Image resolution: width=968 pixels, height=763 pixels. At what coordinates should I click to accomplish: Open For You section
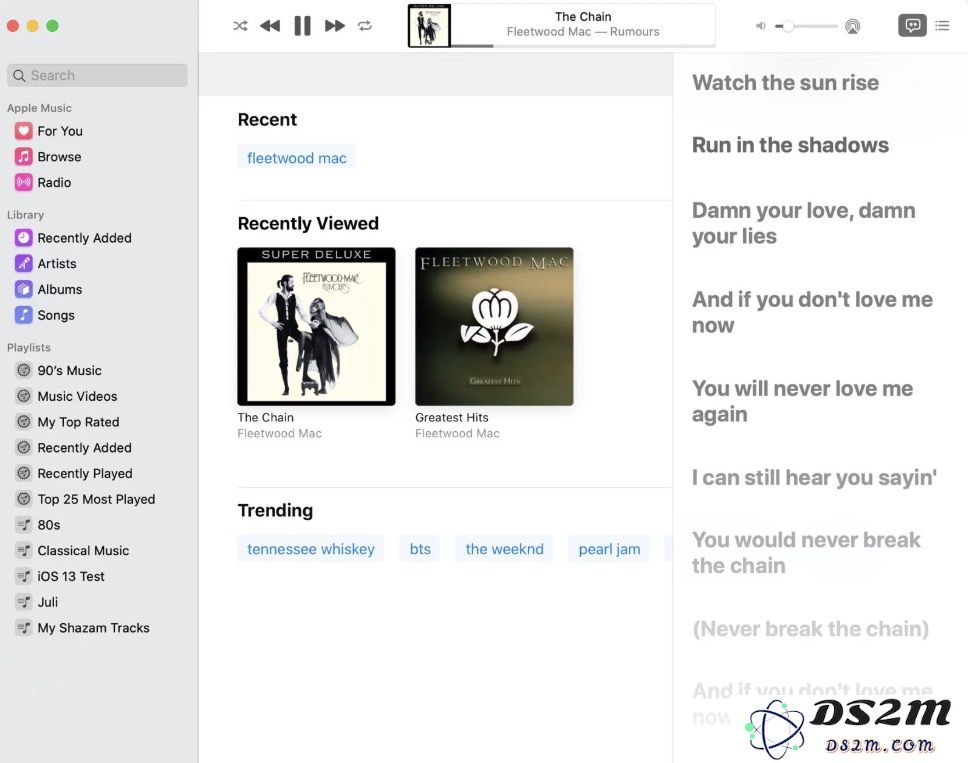59,131
